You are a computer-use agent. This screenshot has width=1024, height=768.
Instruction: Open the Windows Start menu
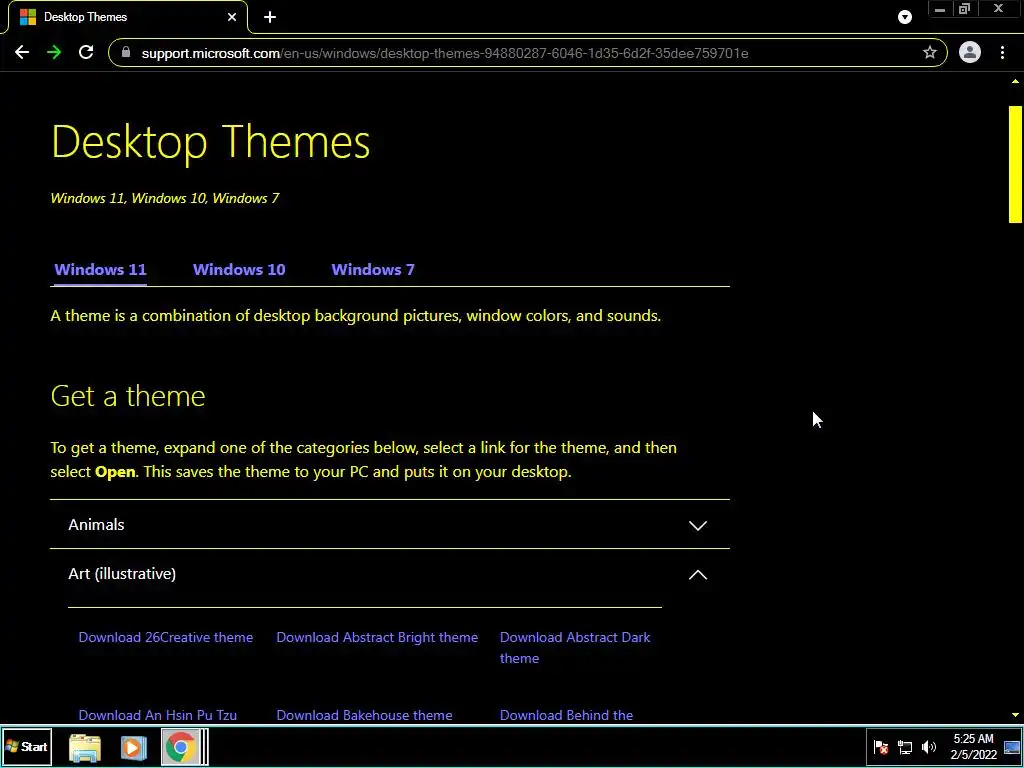click(x=27, y=747)
